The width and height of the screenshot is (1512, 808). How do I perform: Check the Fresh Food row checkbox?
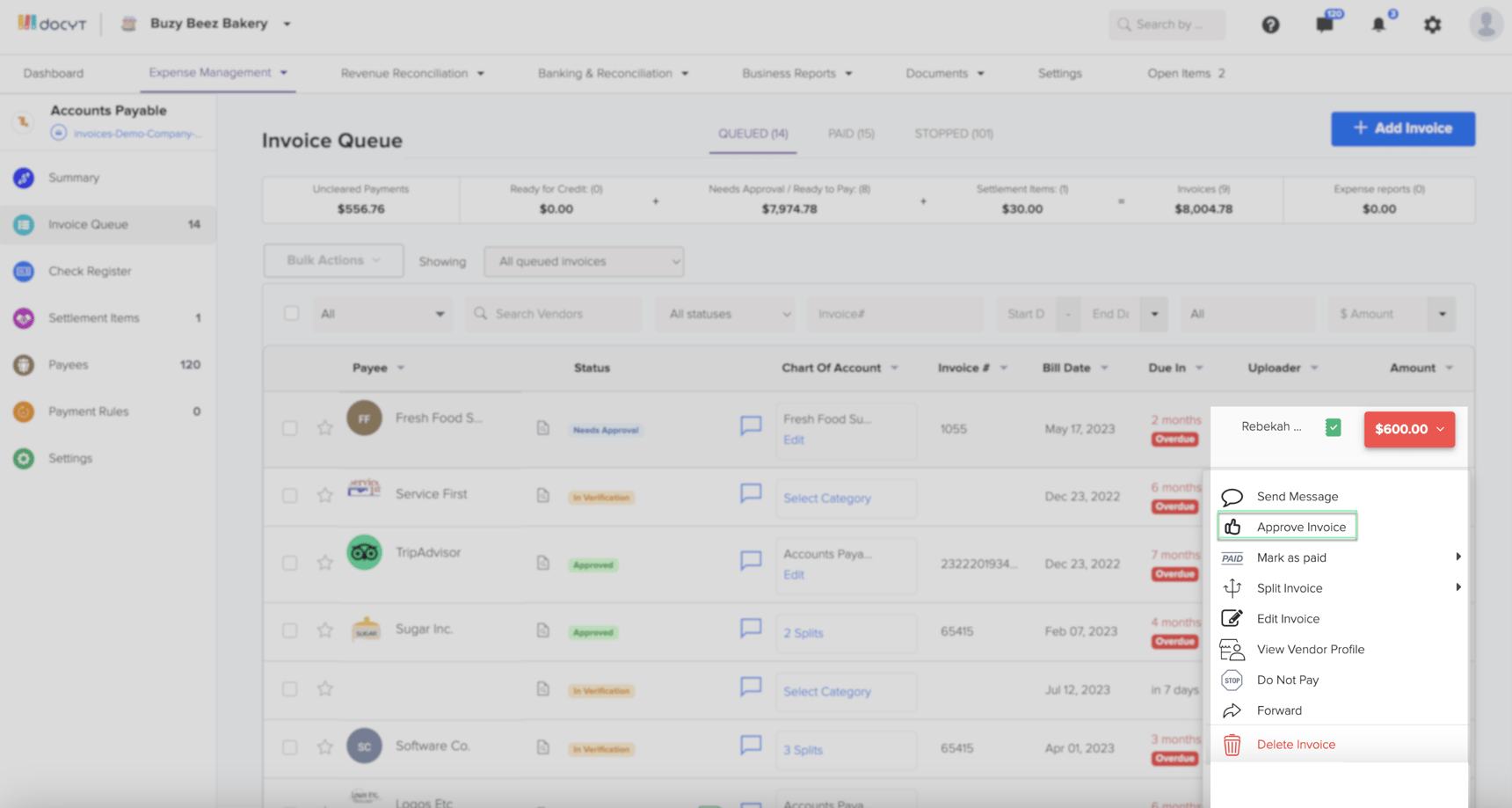[290, 427]
